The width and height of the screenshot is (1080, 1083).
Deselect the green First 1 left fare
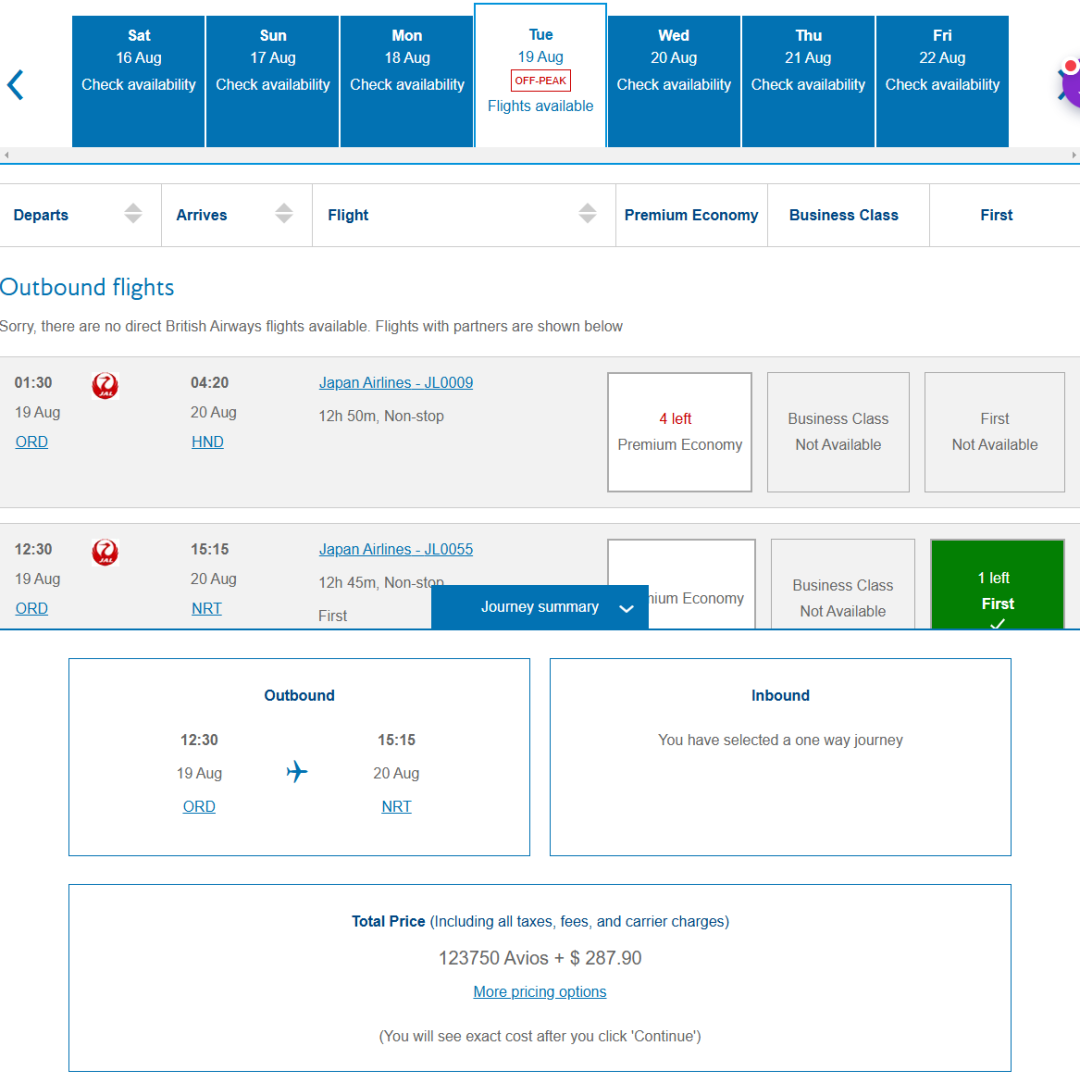click(996, 590)
